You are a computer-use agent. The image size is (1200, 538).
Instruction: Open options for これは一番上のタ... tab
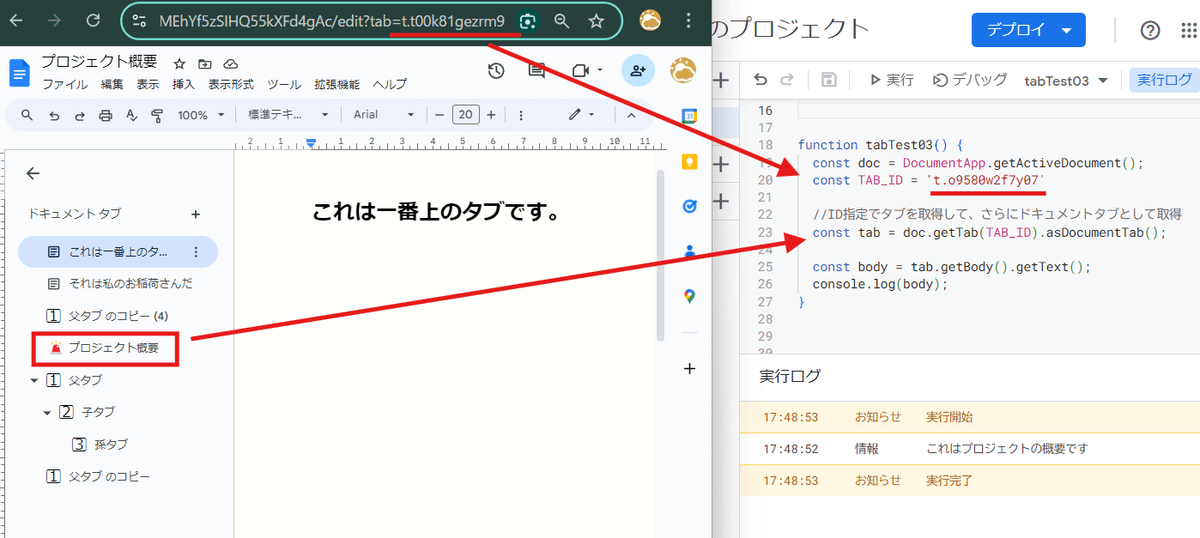click(x=196, y=252)
